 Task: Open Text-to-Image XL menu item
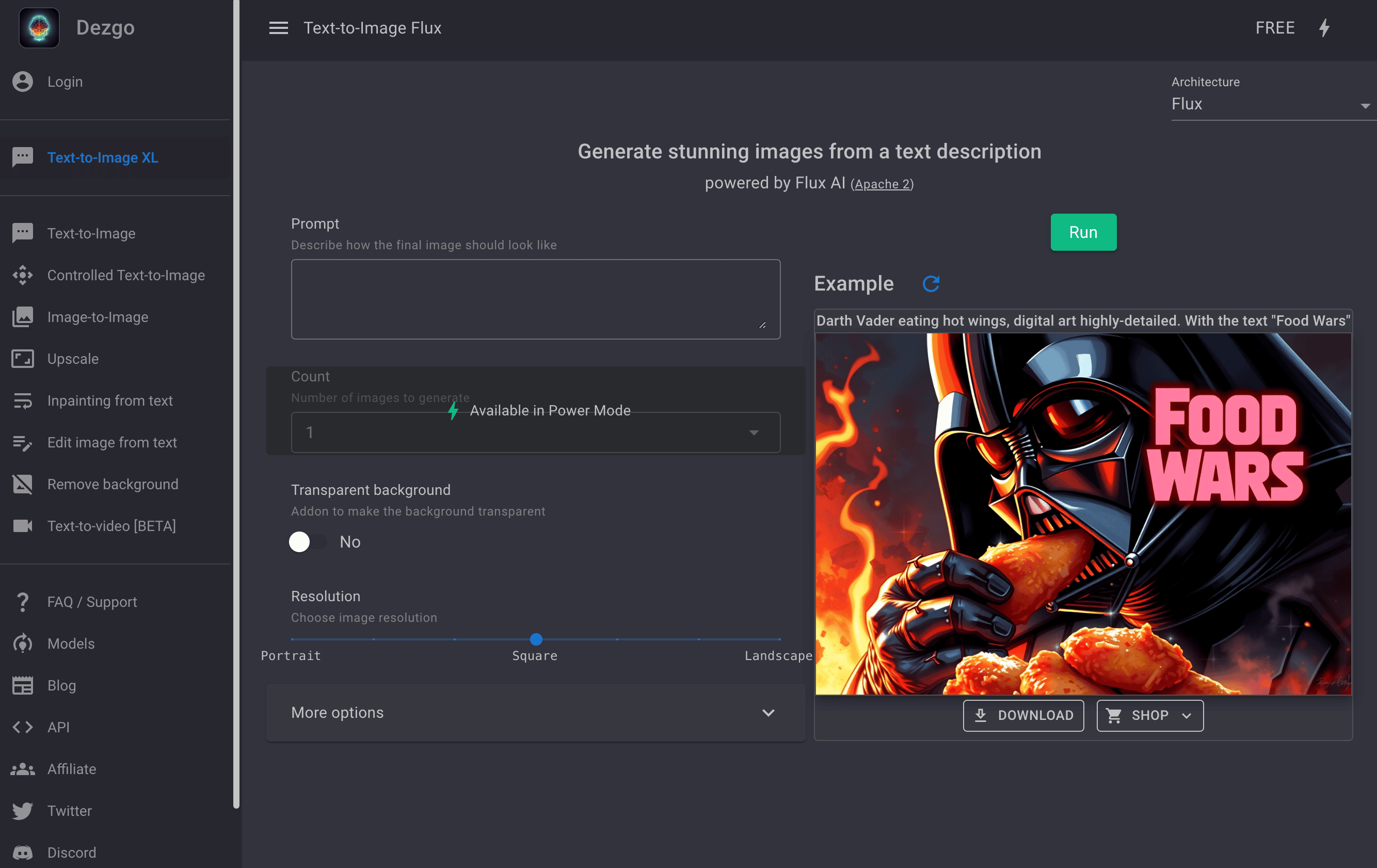115,157
